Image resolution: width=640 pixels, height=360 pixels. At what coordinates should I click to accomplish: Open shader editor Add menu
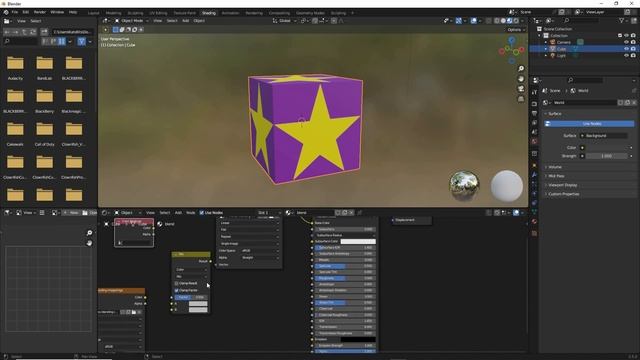[x=178, y=213]
